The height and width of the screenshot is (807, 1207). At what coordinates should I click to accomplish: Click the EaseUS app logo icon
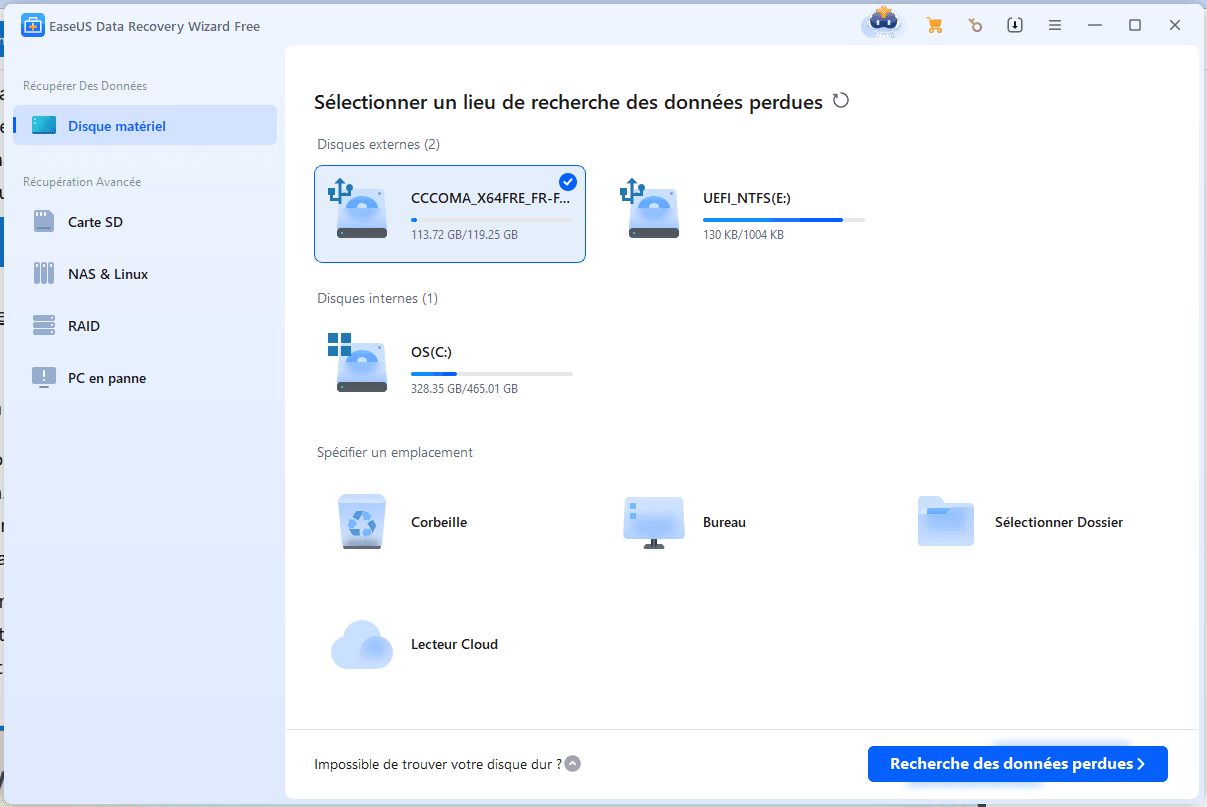pos(32,26)
